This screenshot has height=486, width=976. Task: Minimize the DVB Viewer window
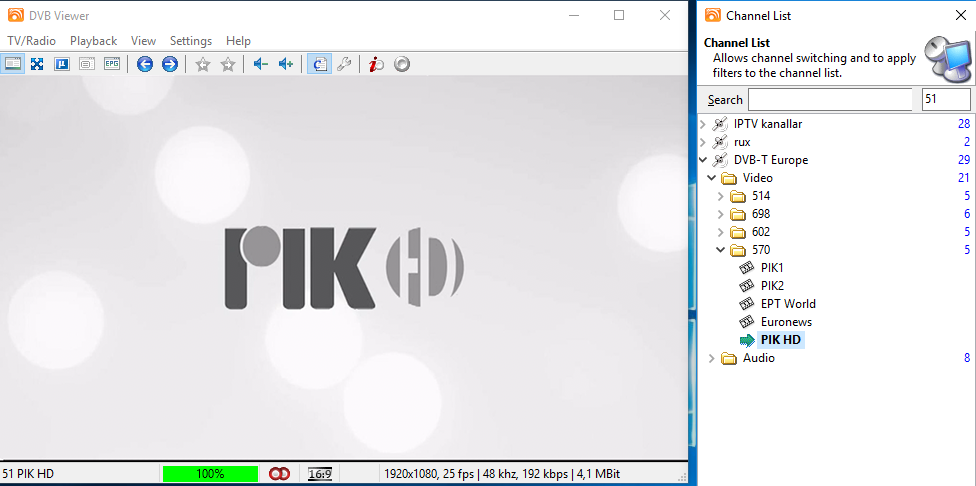click(573, 16)
